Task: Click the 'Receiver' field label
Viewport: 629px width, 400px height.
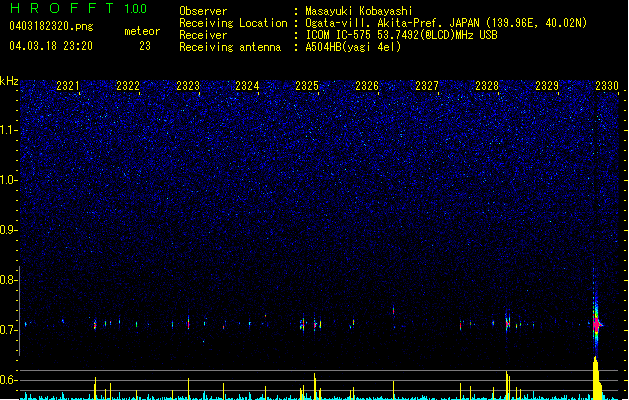Action: tap(203, 35)
